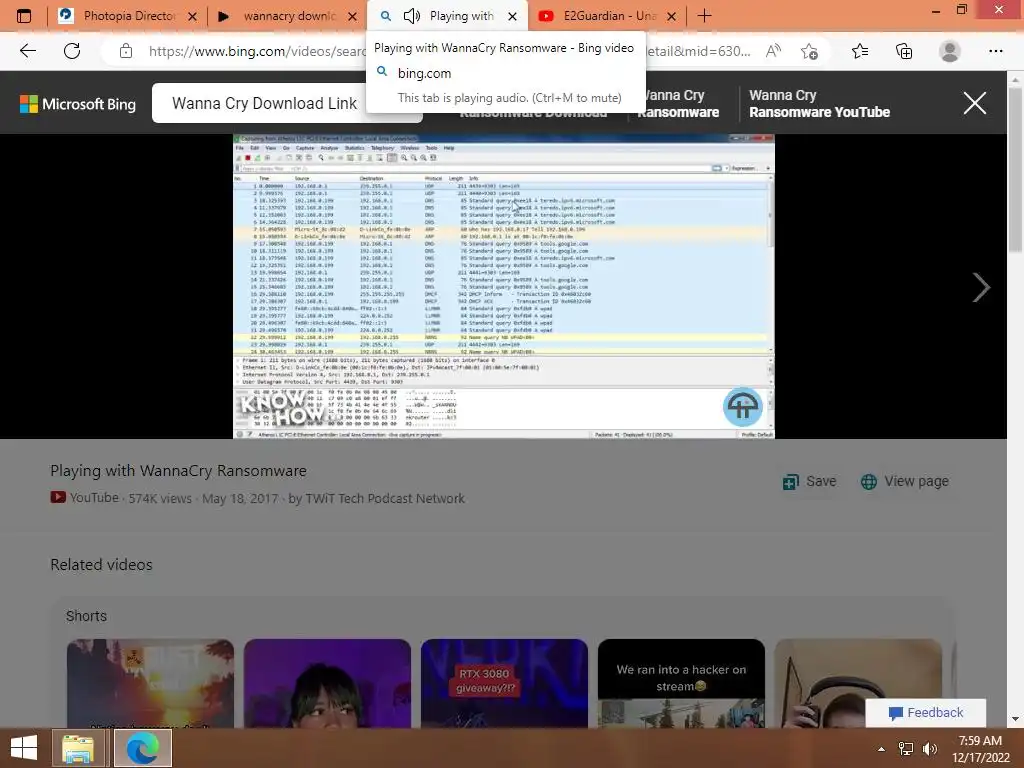Close the video detail overlay with X

coord(974,103)
